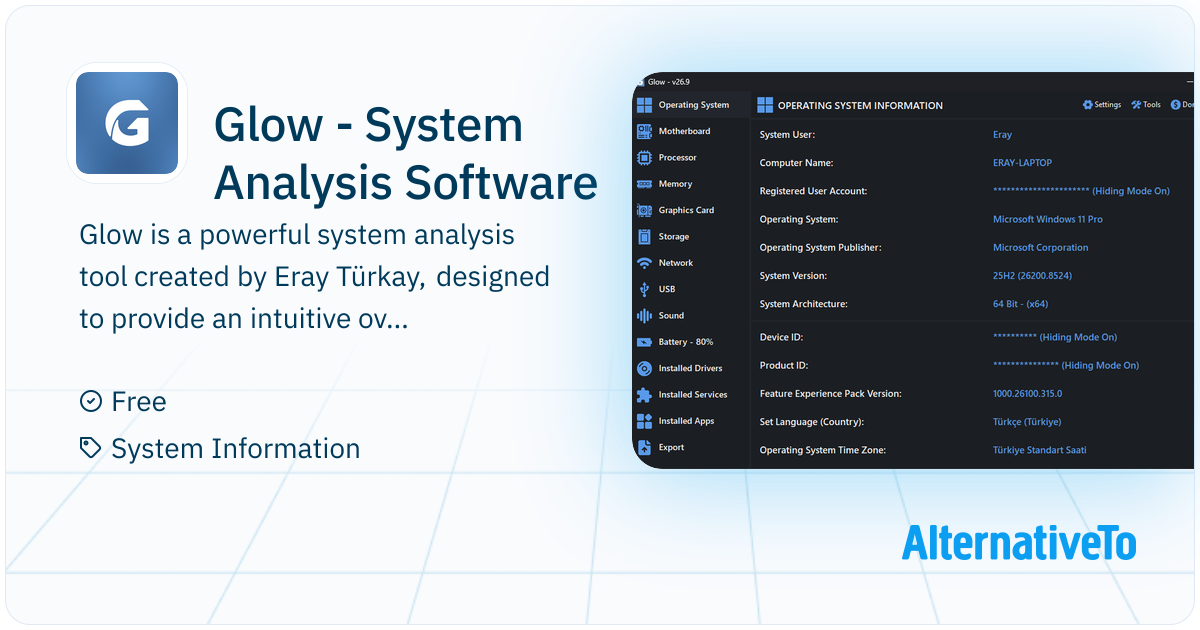This screenshot has height=630, width=1200.
Task: Select the Installed Drivers disc icon
Action: (x=644, y=368)
